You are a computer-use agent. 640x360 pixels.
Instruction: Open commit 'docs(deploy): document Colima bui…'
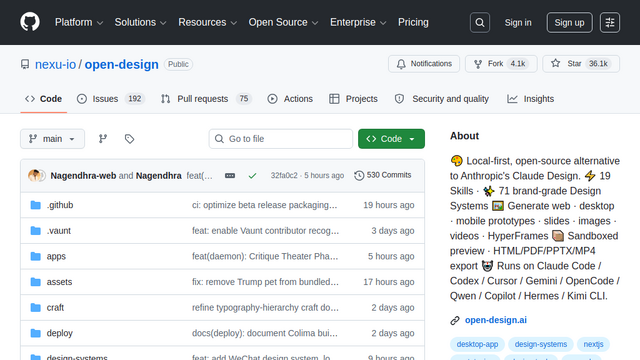[x=265, y=333]
